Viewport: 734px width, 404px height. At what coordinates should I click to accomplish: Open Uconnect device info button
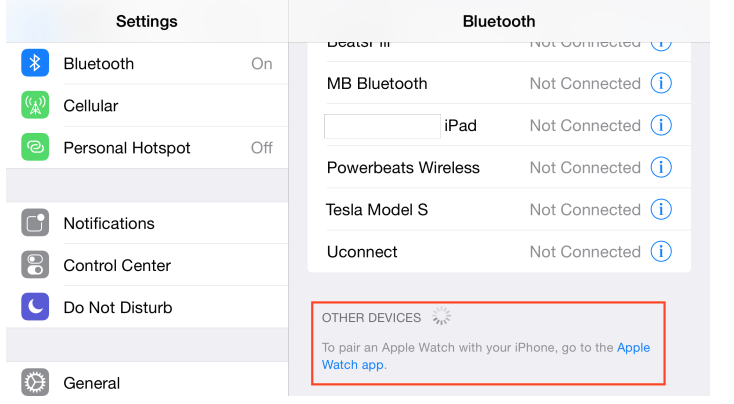[x=661, y=252]
